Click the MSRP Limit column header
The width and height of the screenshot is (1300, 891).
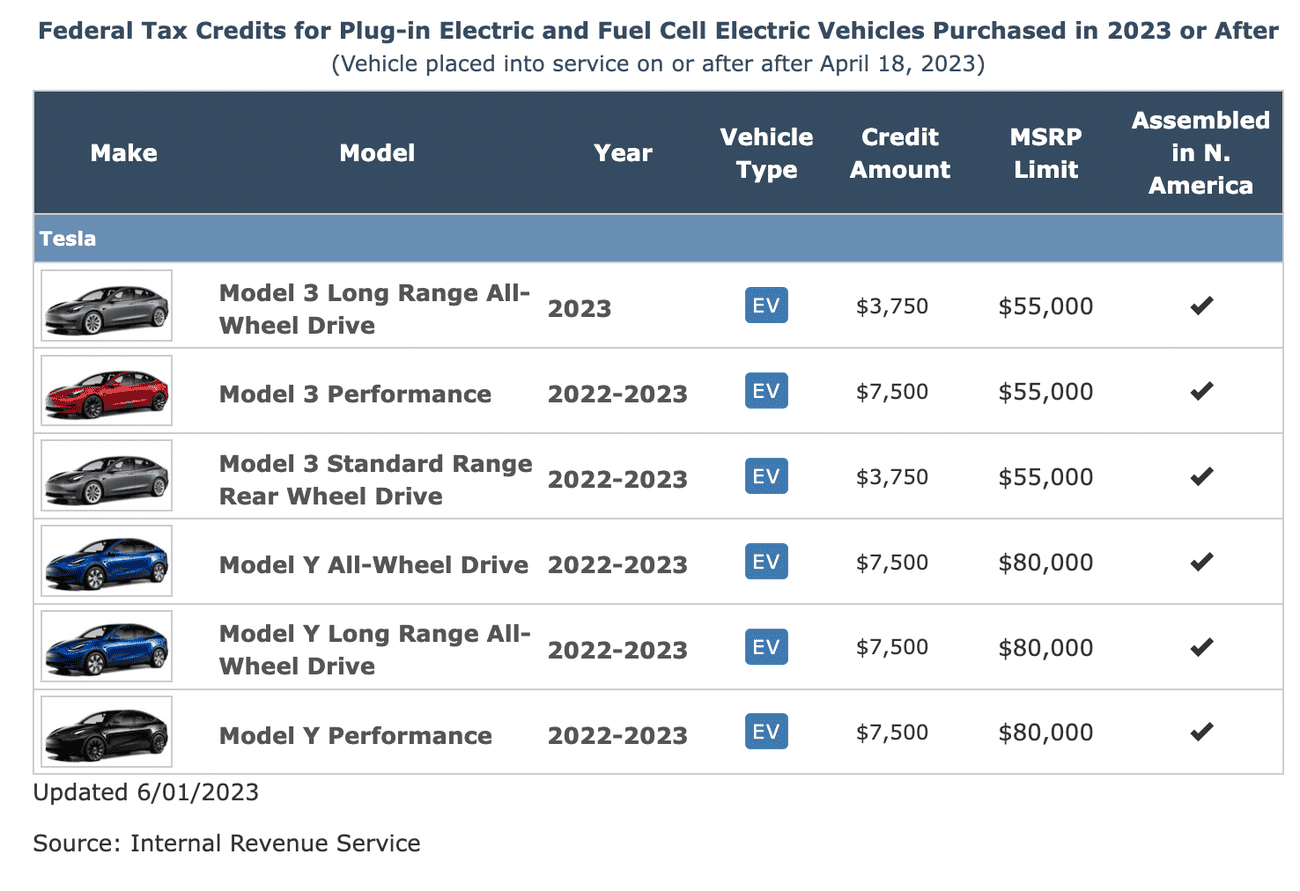point(1046,153)
